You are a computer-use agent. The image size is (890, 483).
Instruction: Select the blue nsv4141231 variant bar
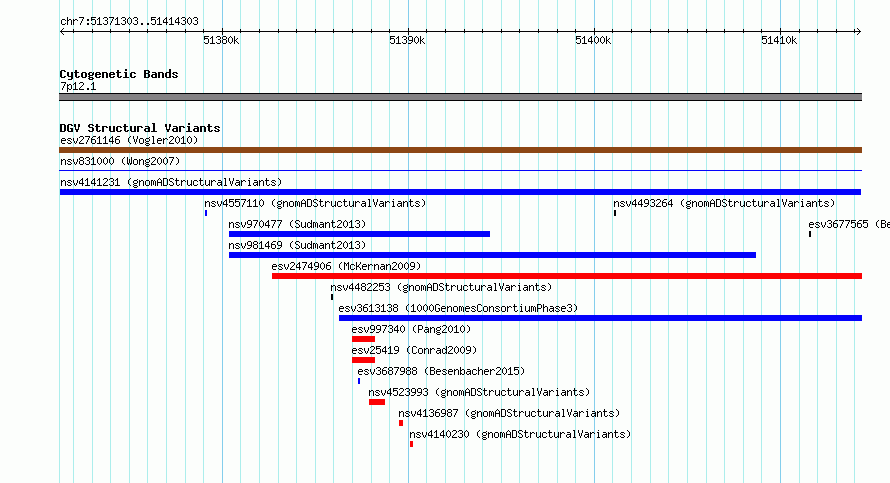point(460,192)
